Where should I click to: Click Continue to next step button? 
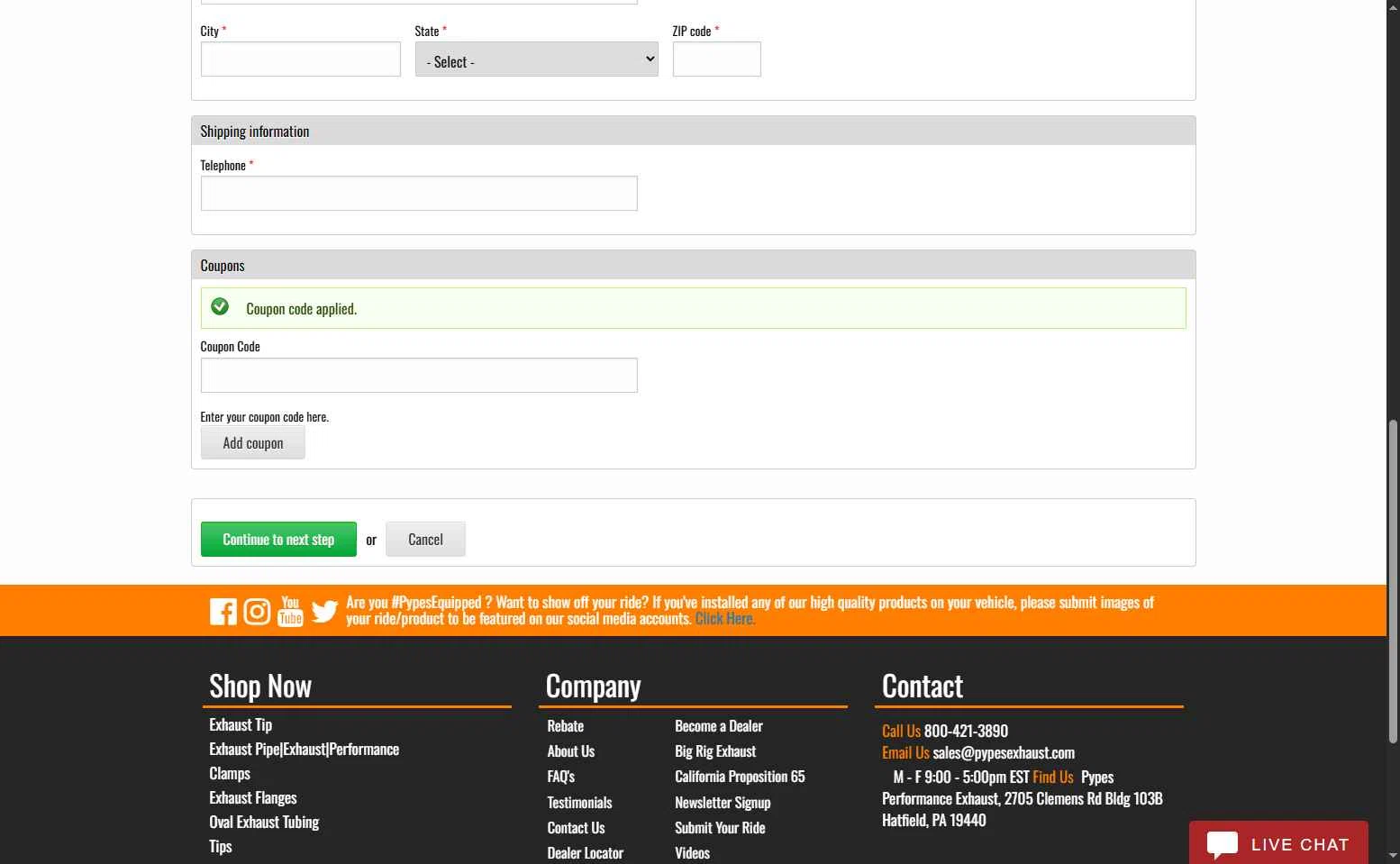[x=278, y=540]
